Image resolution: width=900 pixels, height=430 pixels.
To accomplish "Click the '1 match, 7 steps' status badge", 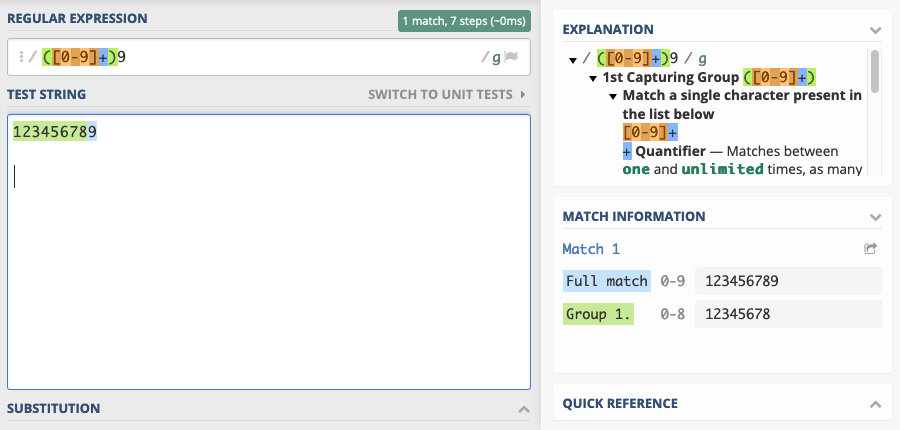I will 464,21.
